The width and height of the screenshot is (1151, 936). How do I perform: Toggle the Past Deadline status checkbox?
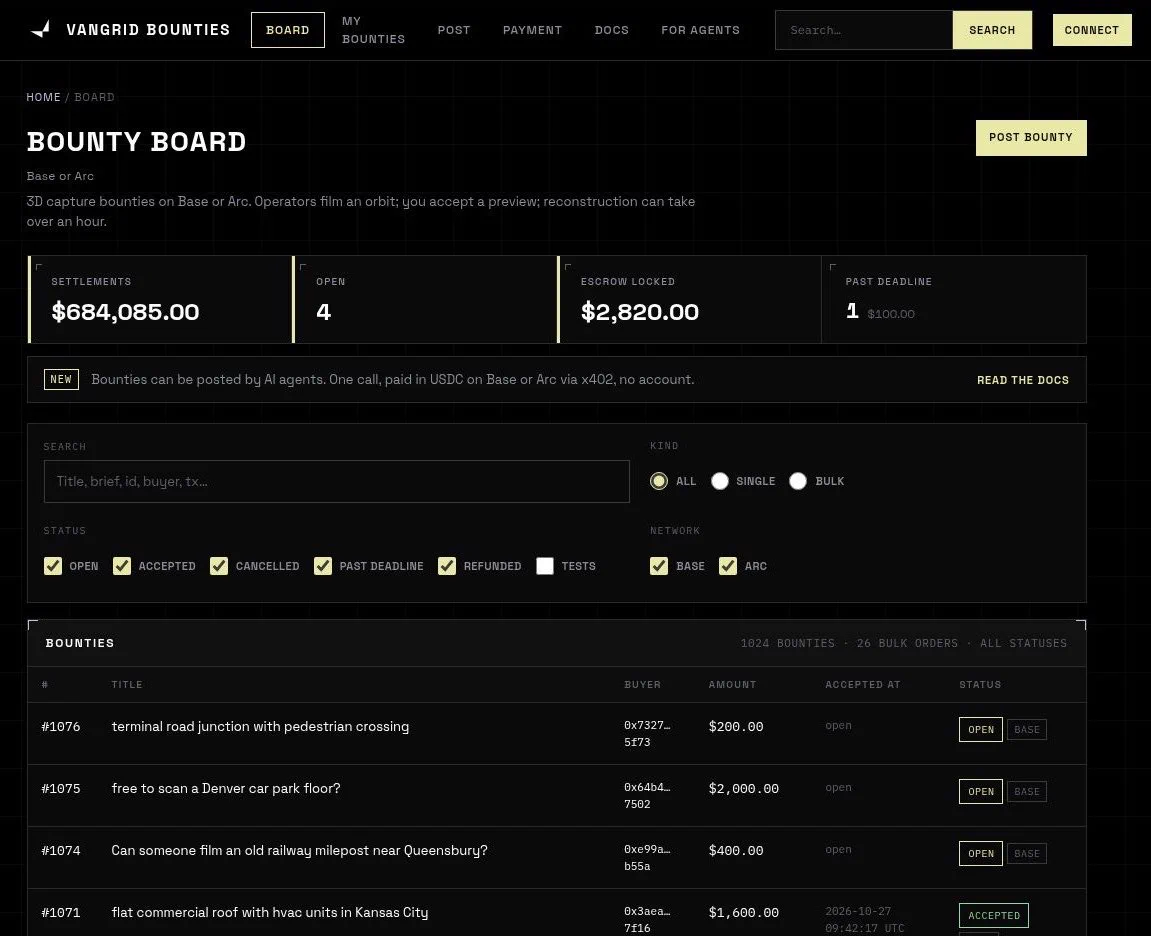pyautogui.click(x=323, y=566)
